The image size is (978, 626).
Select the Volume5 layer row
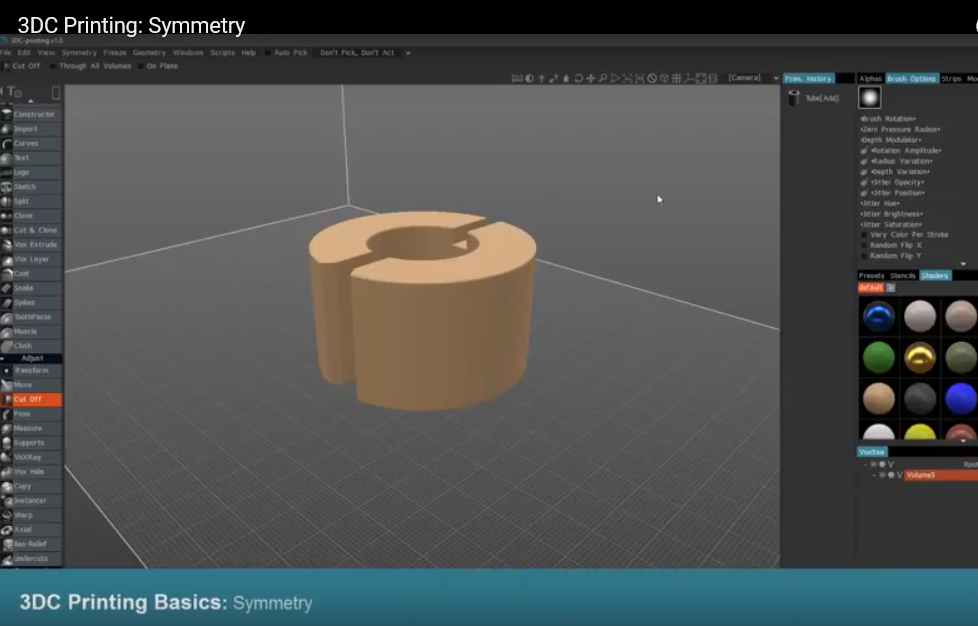[941, 475]
